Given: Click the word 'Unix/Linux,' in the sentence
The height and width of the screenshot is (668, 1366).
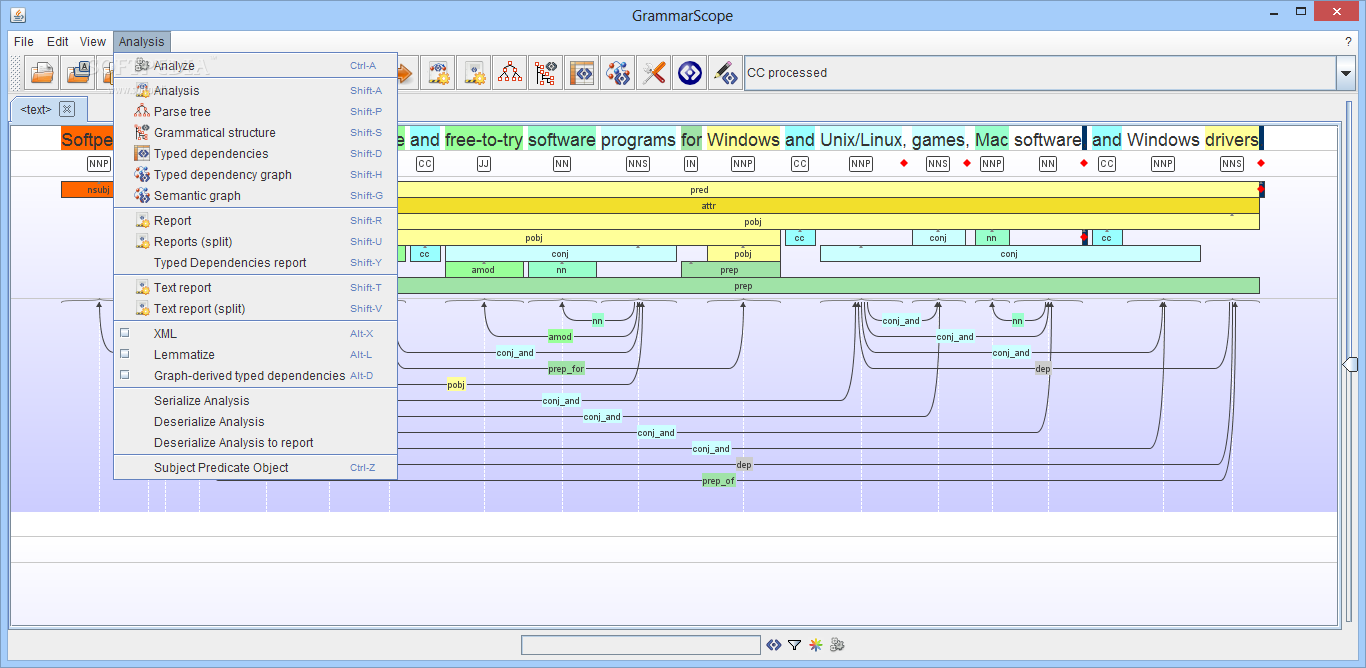Looking at the screenshot, I should pyautogui.click(x=863, y=140).
